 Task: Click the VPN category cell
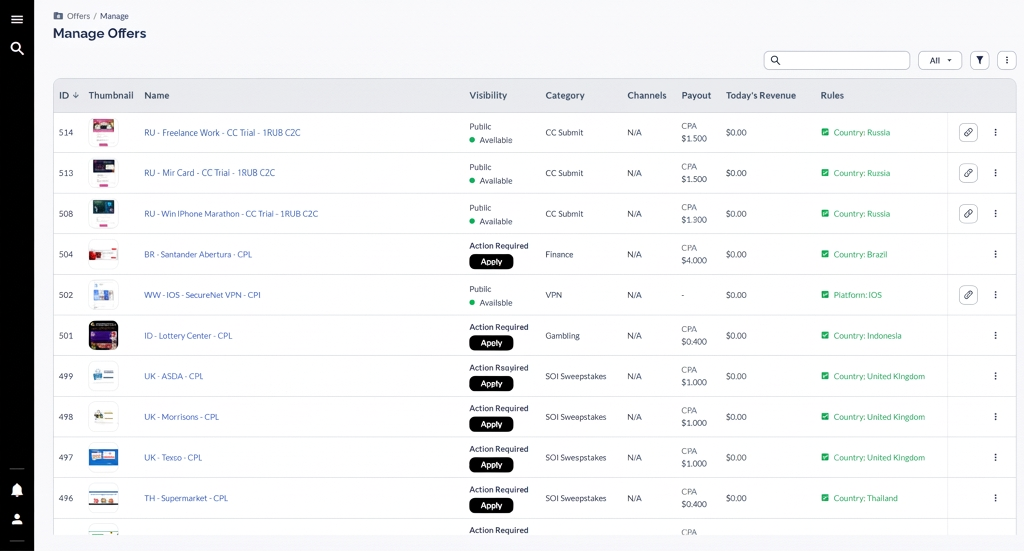click(x=554, y=295)
